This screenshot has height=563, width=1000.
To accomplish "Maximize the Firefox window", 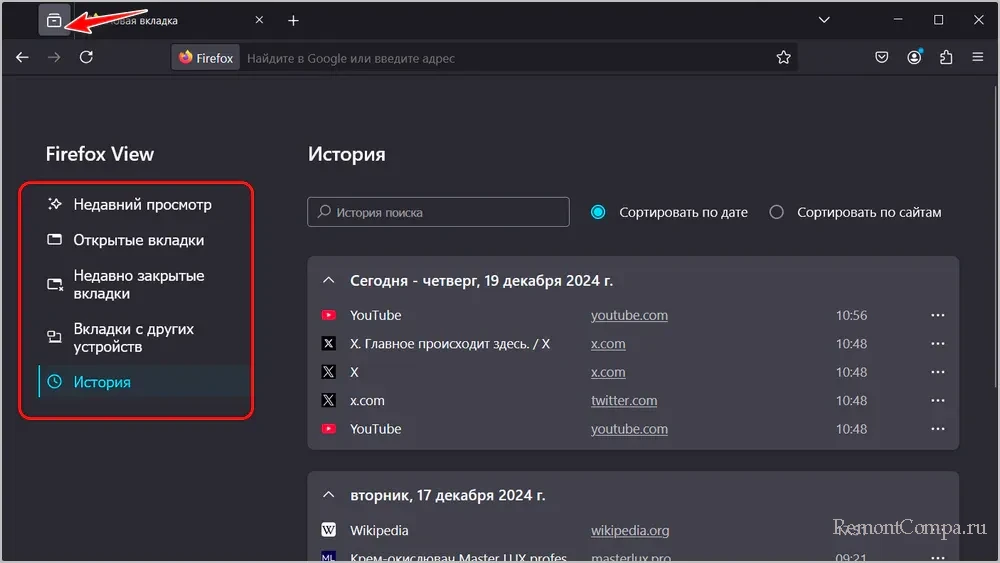I will [938, 20].
